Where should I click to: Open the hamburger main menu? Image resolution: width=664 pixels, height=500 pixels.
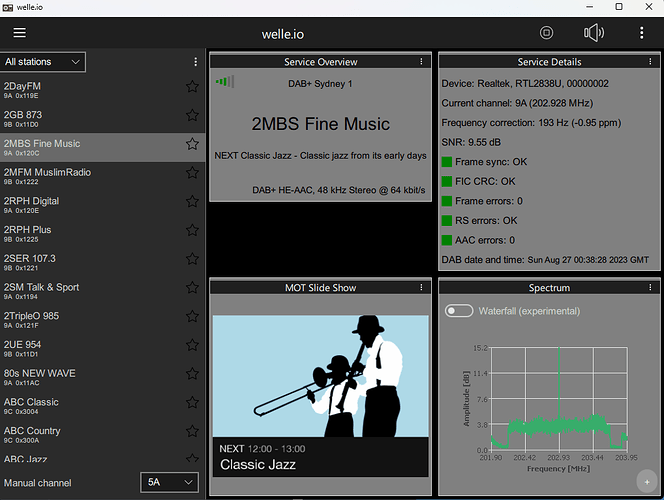20,33
